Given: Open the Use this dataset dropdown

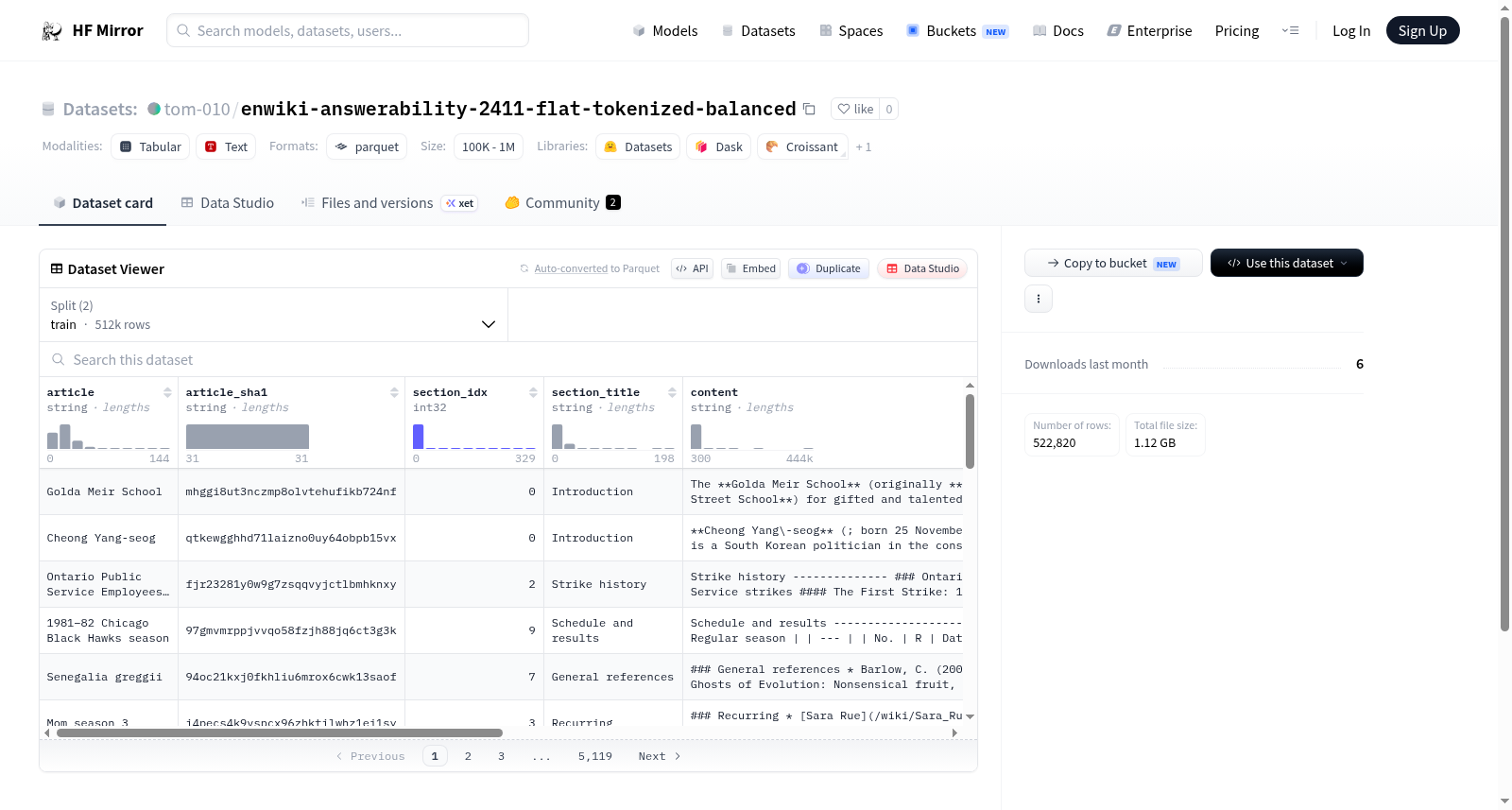Looking at the screenshot, I should coord(1286,263).
